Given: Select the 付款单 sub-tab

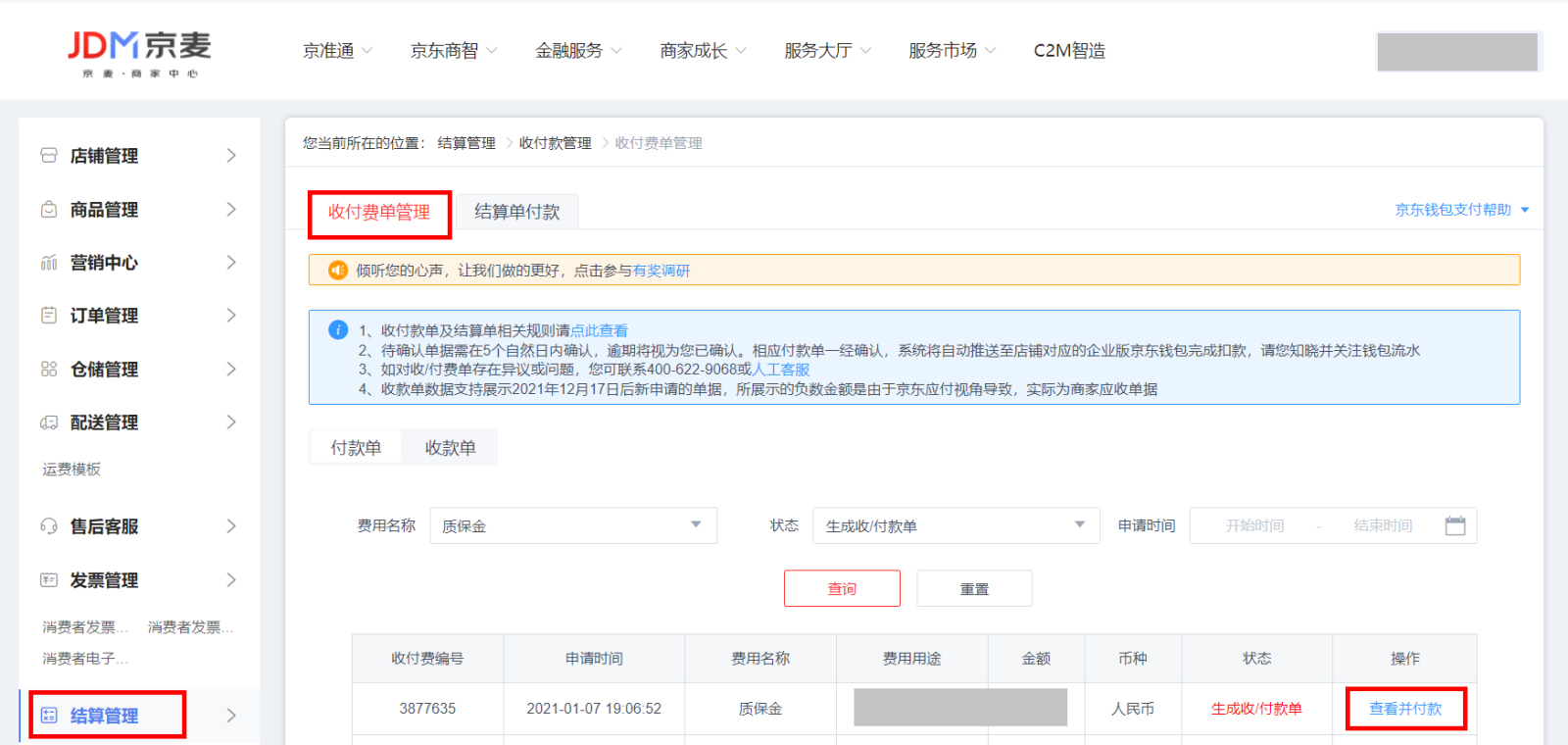Looking at the screenshot, I should pos(356,448).
